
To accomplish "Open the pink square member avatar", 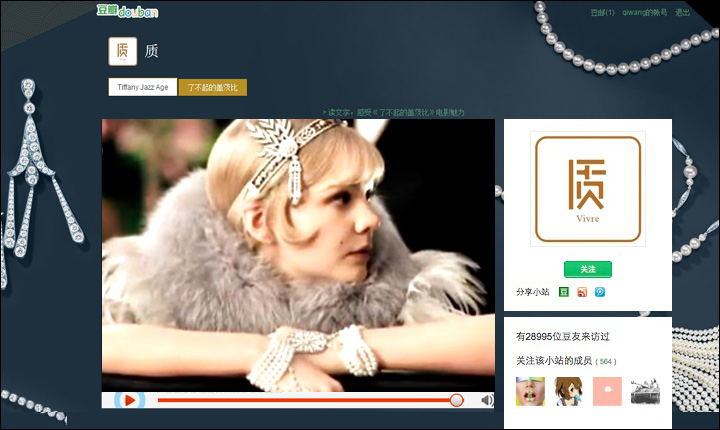I will (607, 391).
